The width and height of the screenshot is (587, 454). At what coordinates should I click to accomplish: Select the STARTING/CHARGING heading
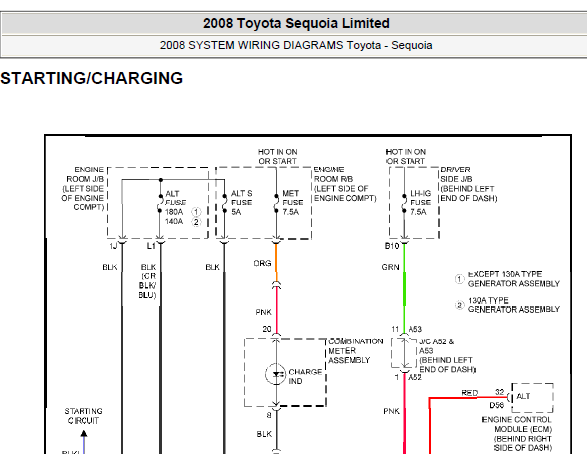91,79
